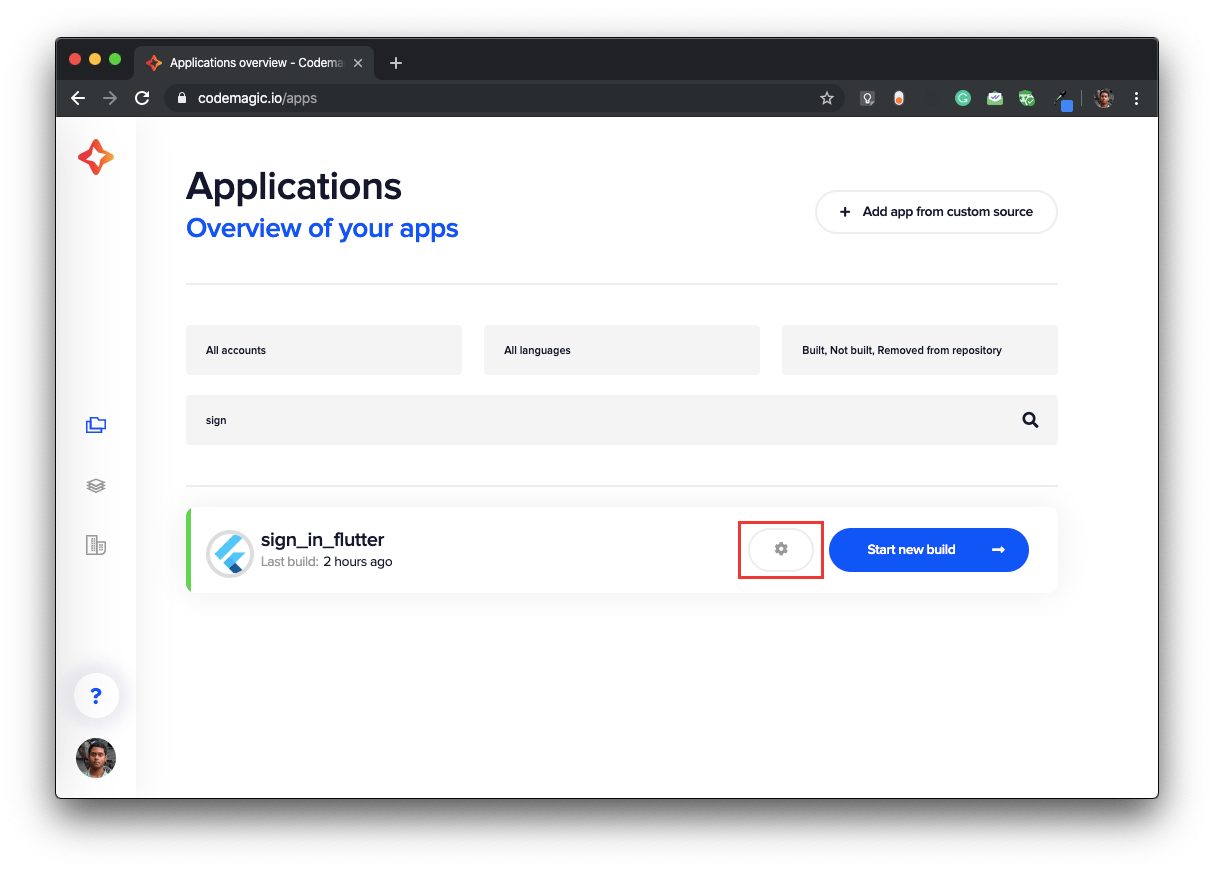Open the All languages filter
This screenshot has height=872, width=1214.
[621, 350]
